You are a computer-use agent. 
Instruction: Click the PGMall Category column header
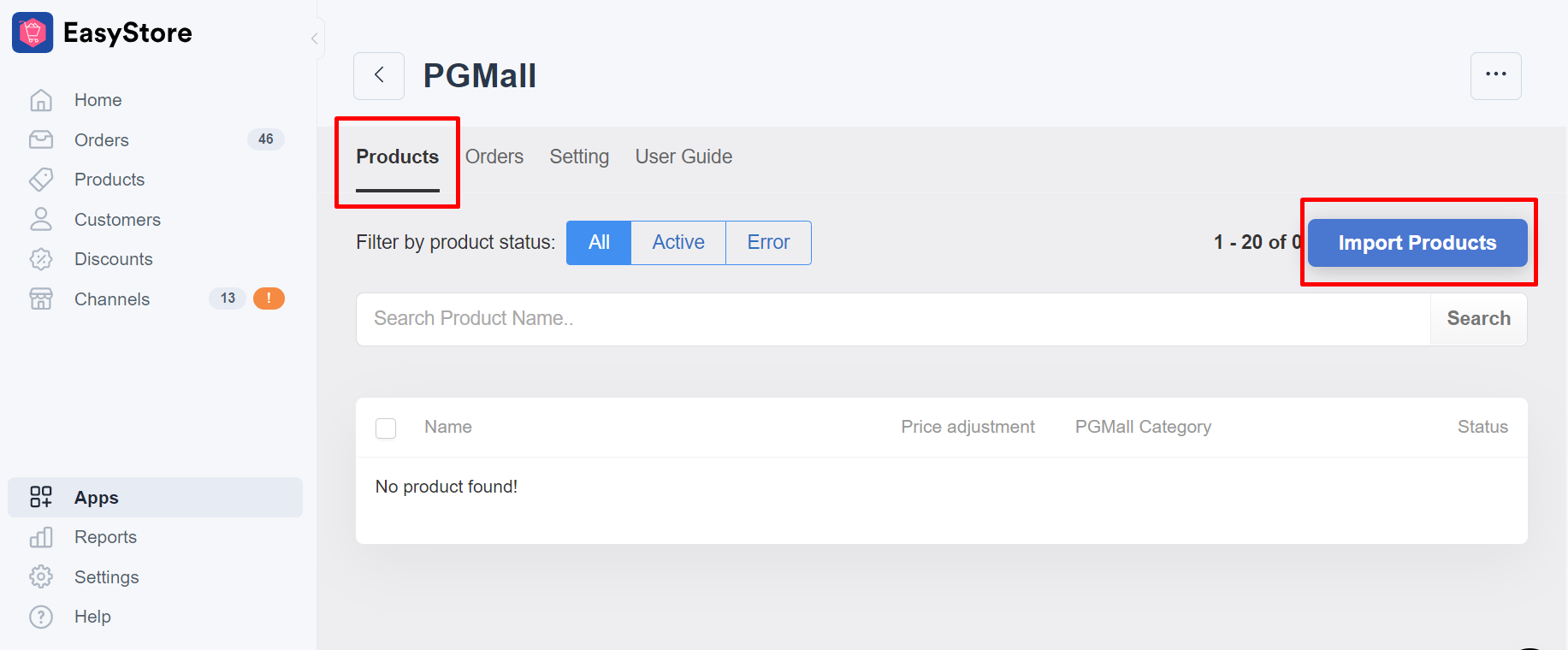1143,427
